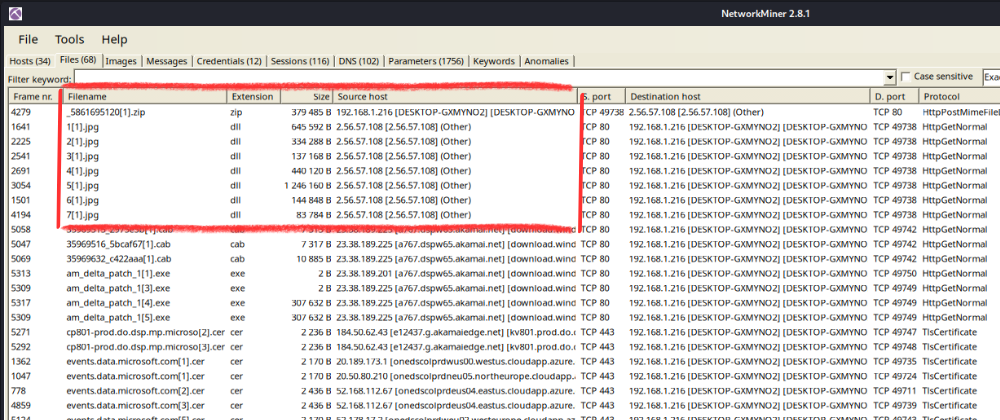
Task: Select file 35969632_c422aaa[1].cab
Action: [x=119, y=259]
